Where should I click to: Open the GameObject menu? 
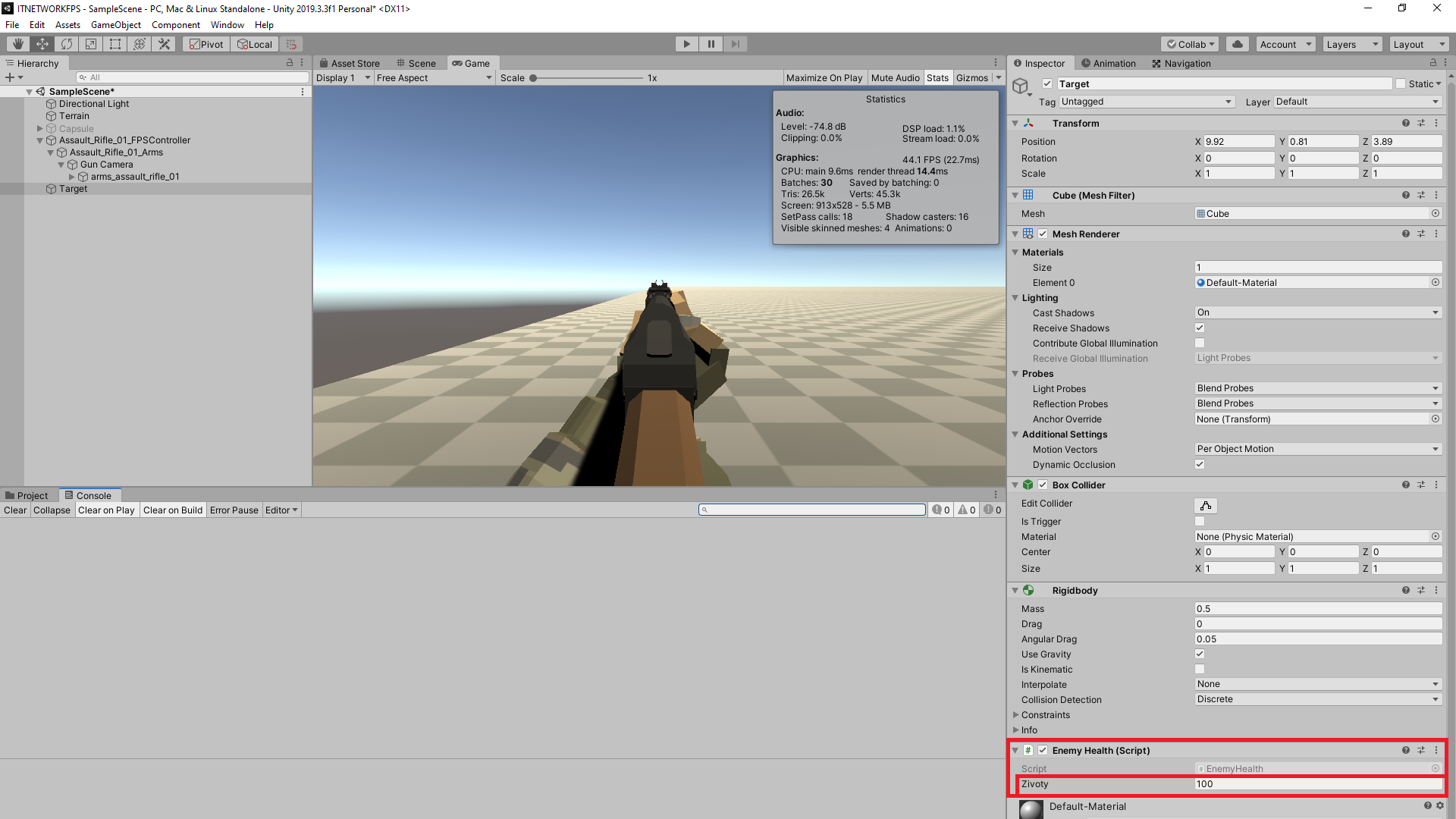115,24
